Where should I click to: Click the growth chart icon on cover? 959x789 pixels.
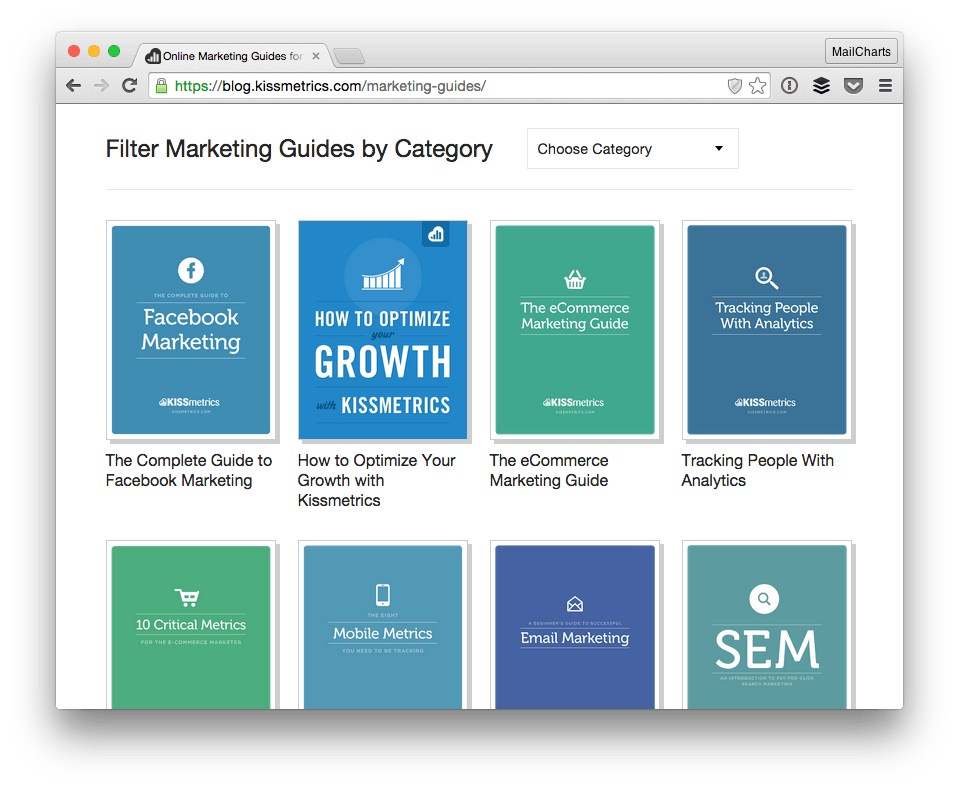(383, 275)
